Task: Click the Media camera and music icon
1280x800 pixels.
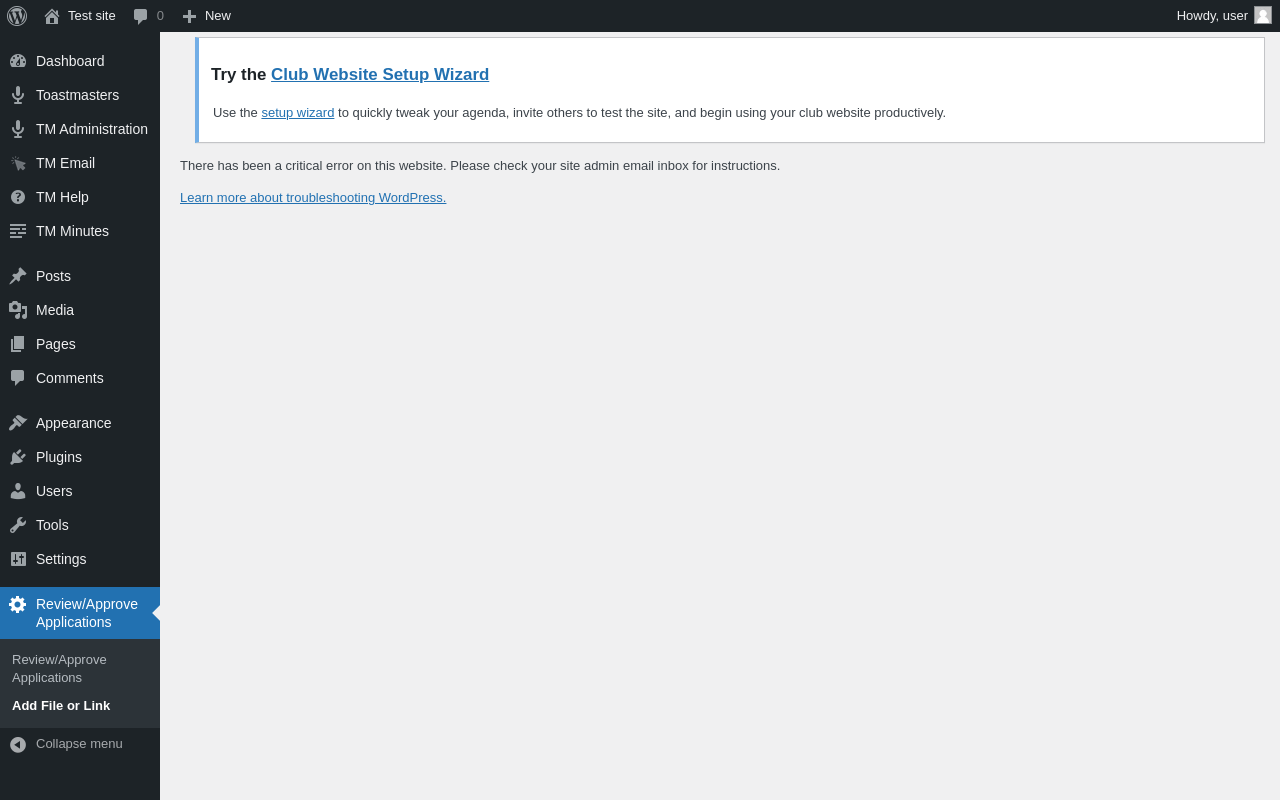Action: [x=18, y=310]
